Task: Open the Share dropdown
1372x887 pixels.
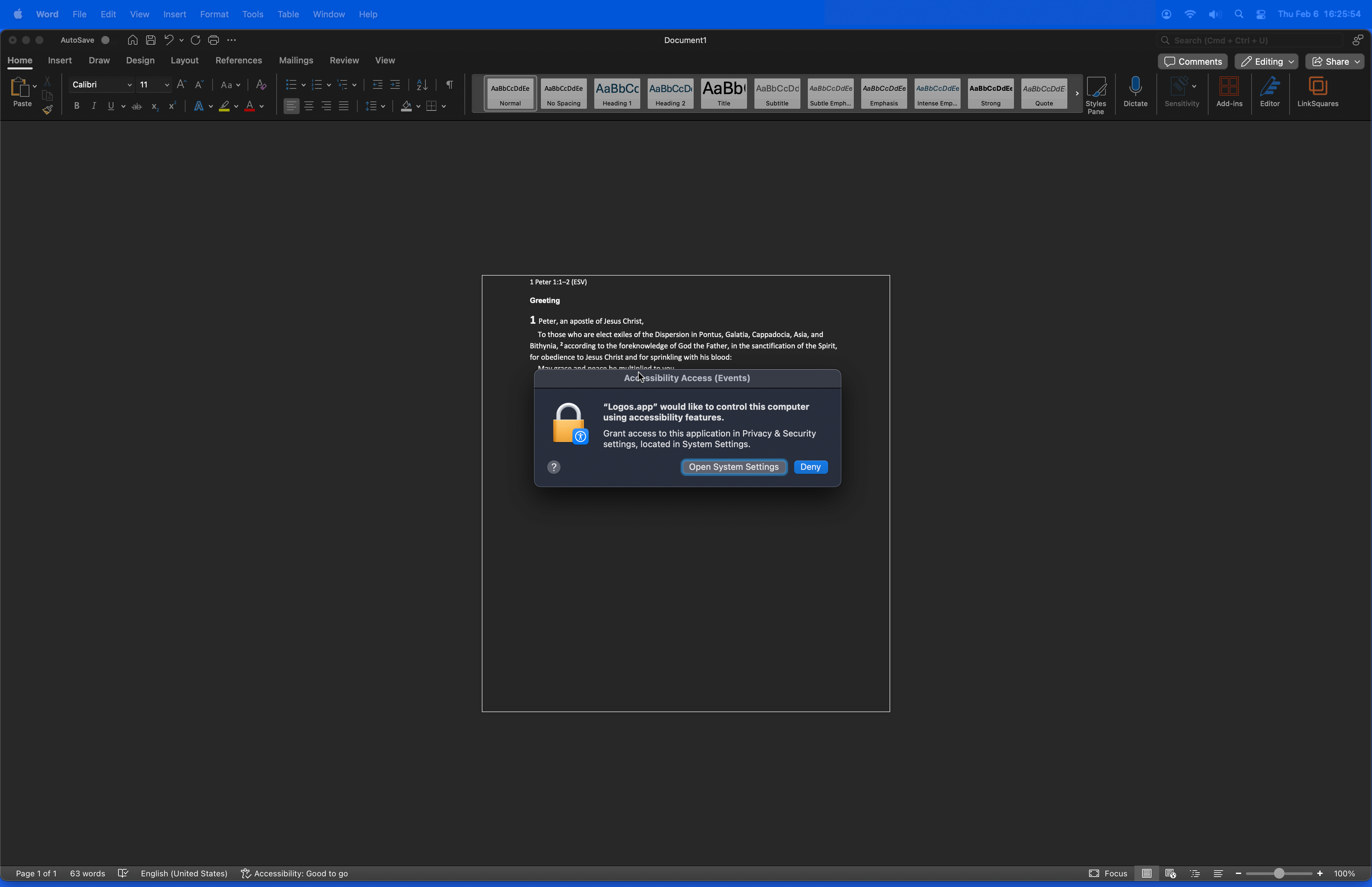Action: (1335, 62)
